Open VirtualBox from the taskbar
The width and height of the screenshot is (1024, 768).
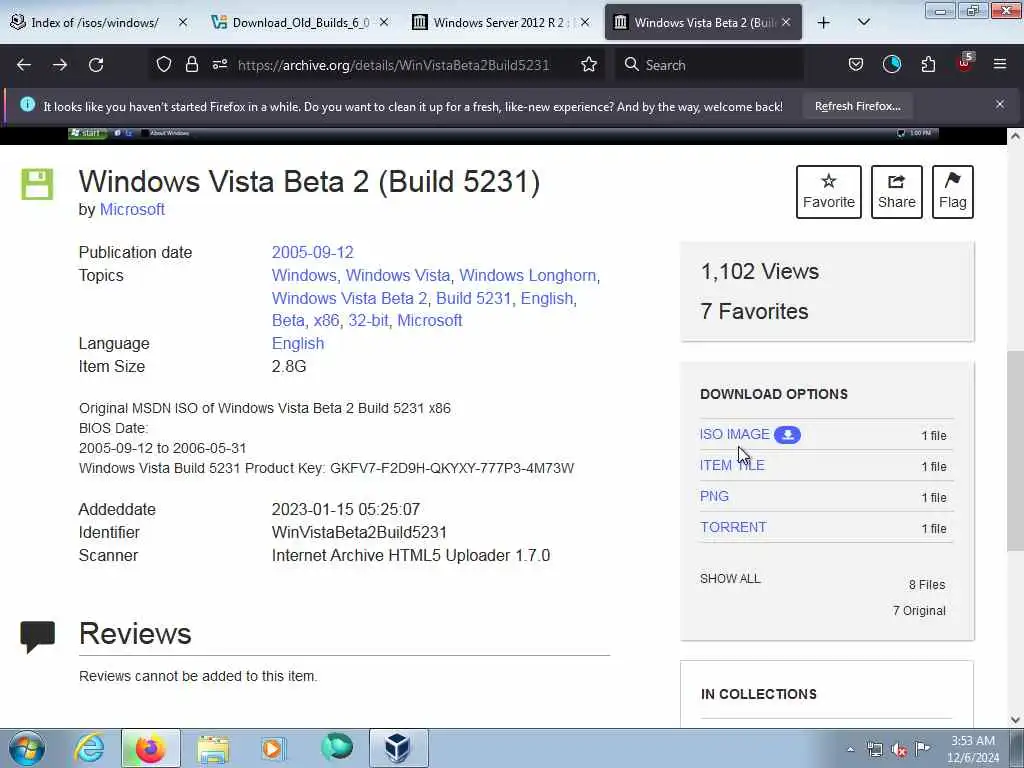click(x=398, y=748)
